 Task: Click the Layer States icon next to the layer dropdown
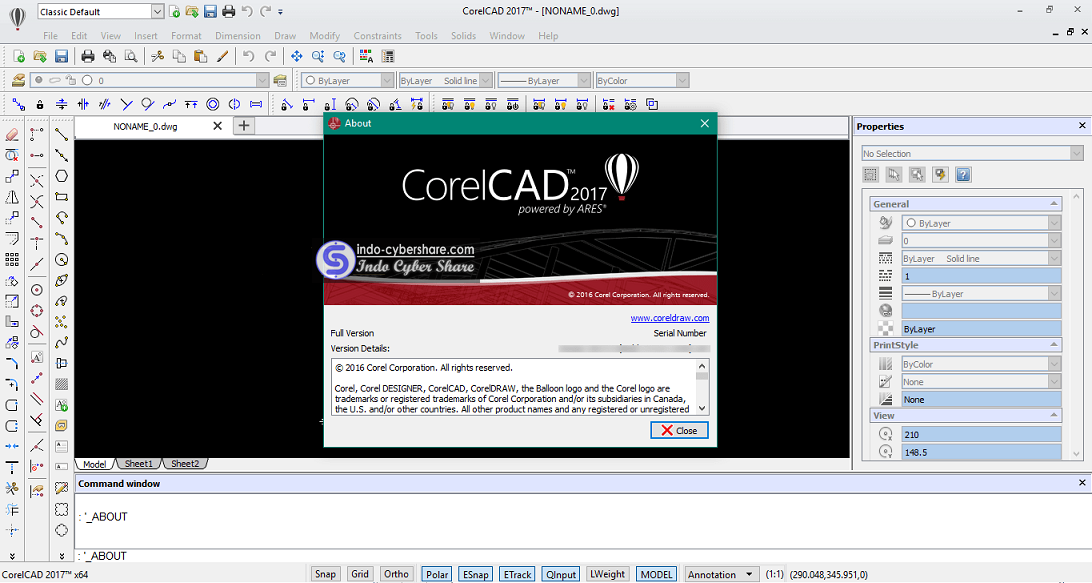(x=280, y=80)
